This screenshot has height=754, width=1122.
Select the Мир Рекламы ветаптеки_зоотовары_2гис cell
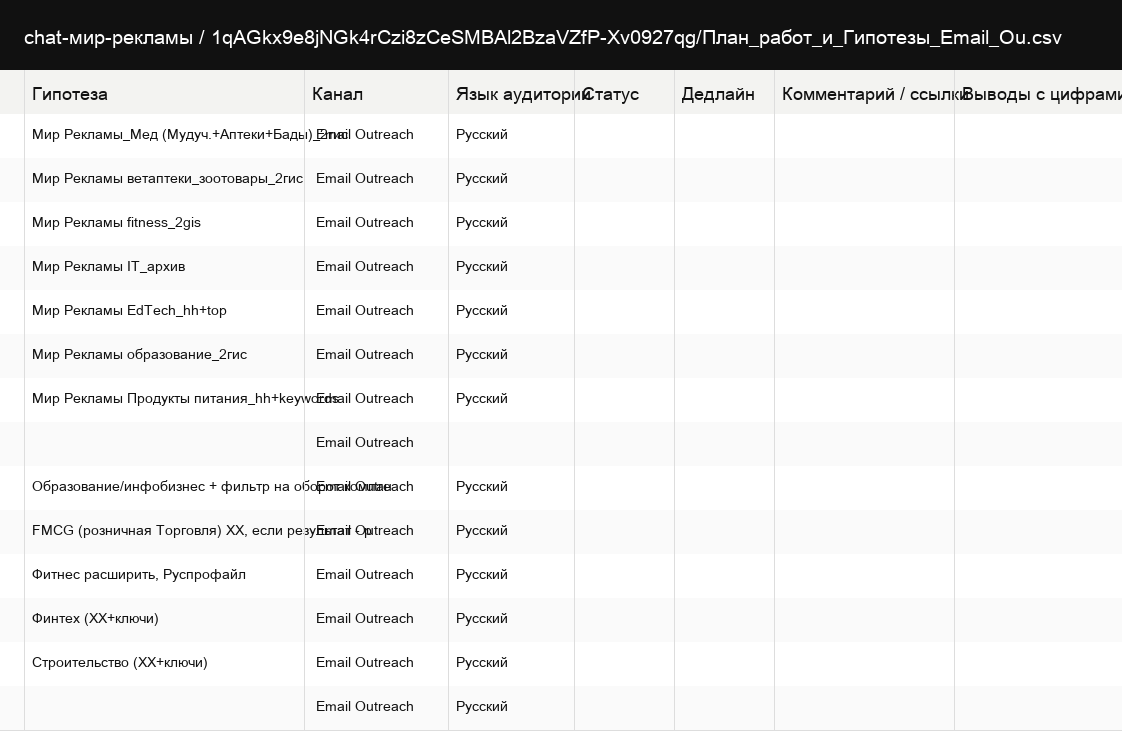(x=165, y=179)
